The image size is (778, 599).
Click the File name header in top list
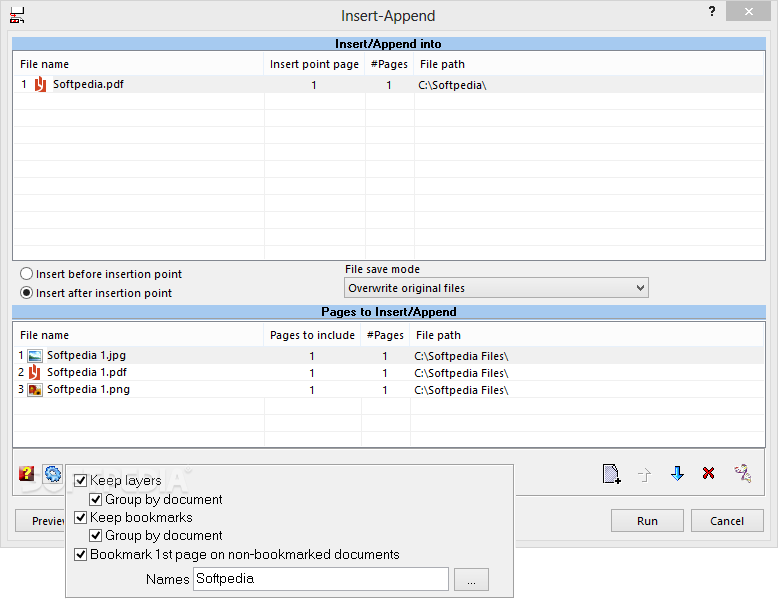tap(139, 65)
